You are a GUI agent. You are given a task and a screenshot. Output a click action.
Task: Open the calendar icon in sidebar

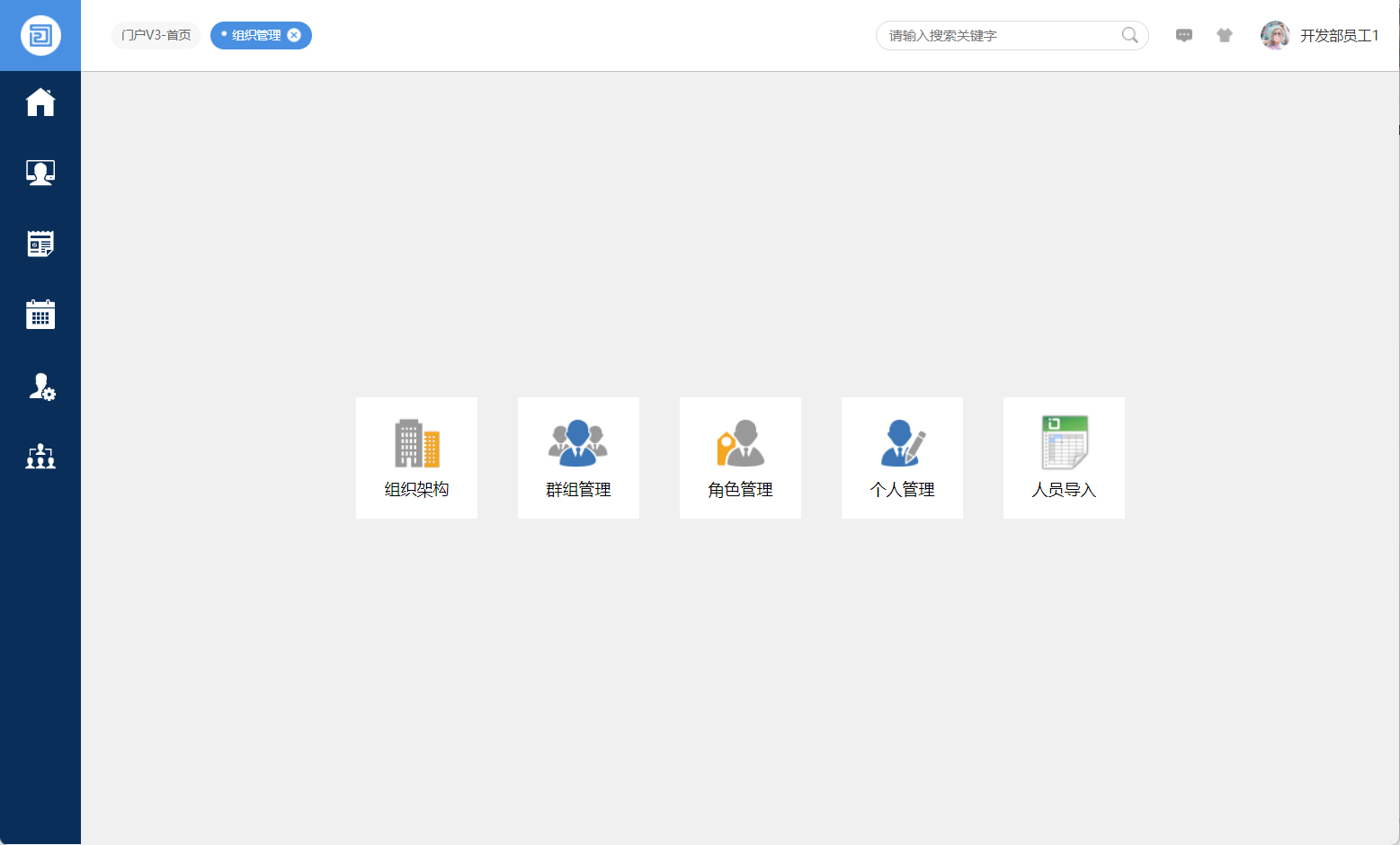click(40, 315)
